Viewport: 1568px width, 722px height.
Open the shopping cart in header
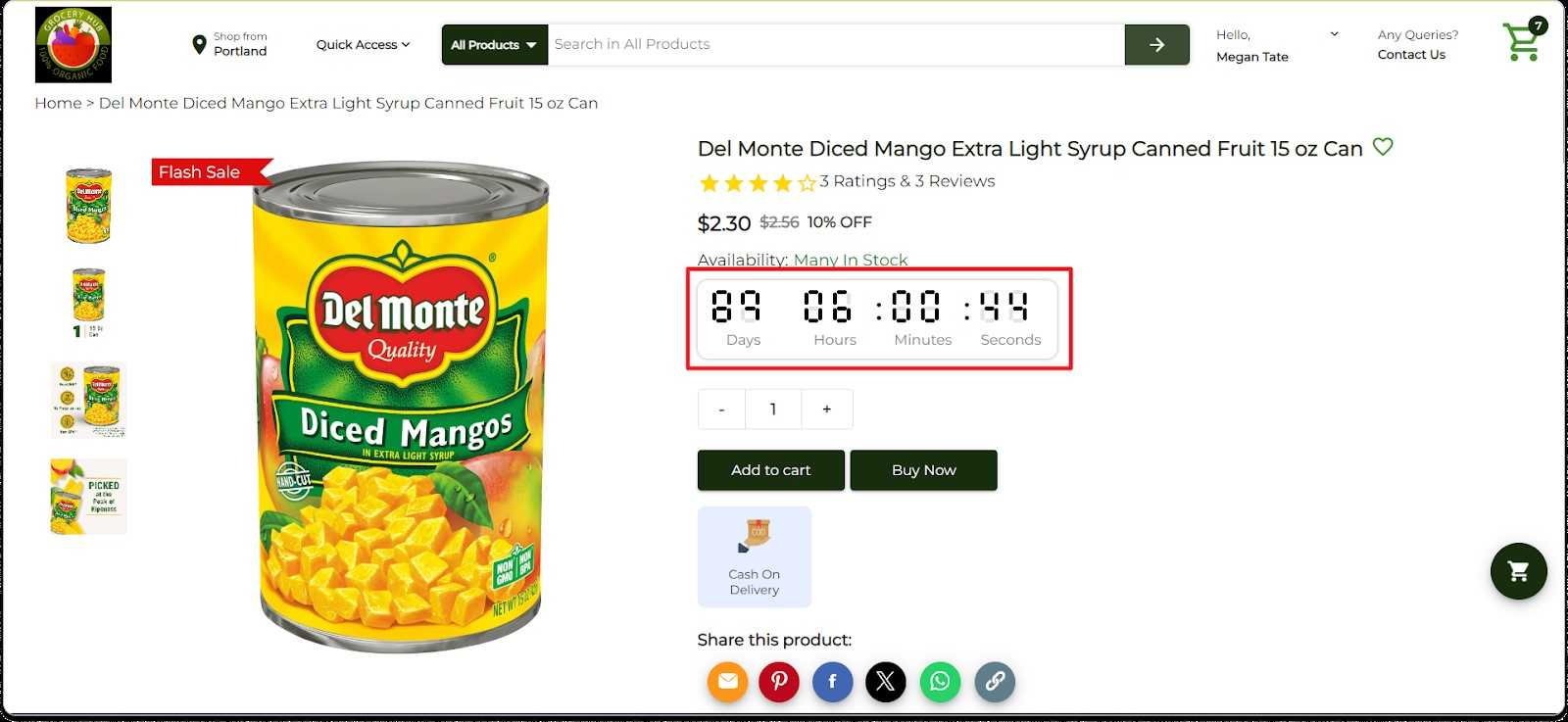(1522, 42)
